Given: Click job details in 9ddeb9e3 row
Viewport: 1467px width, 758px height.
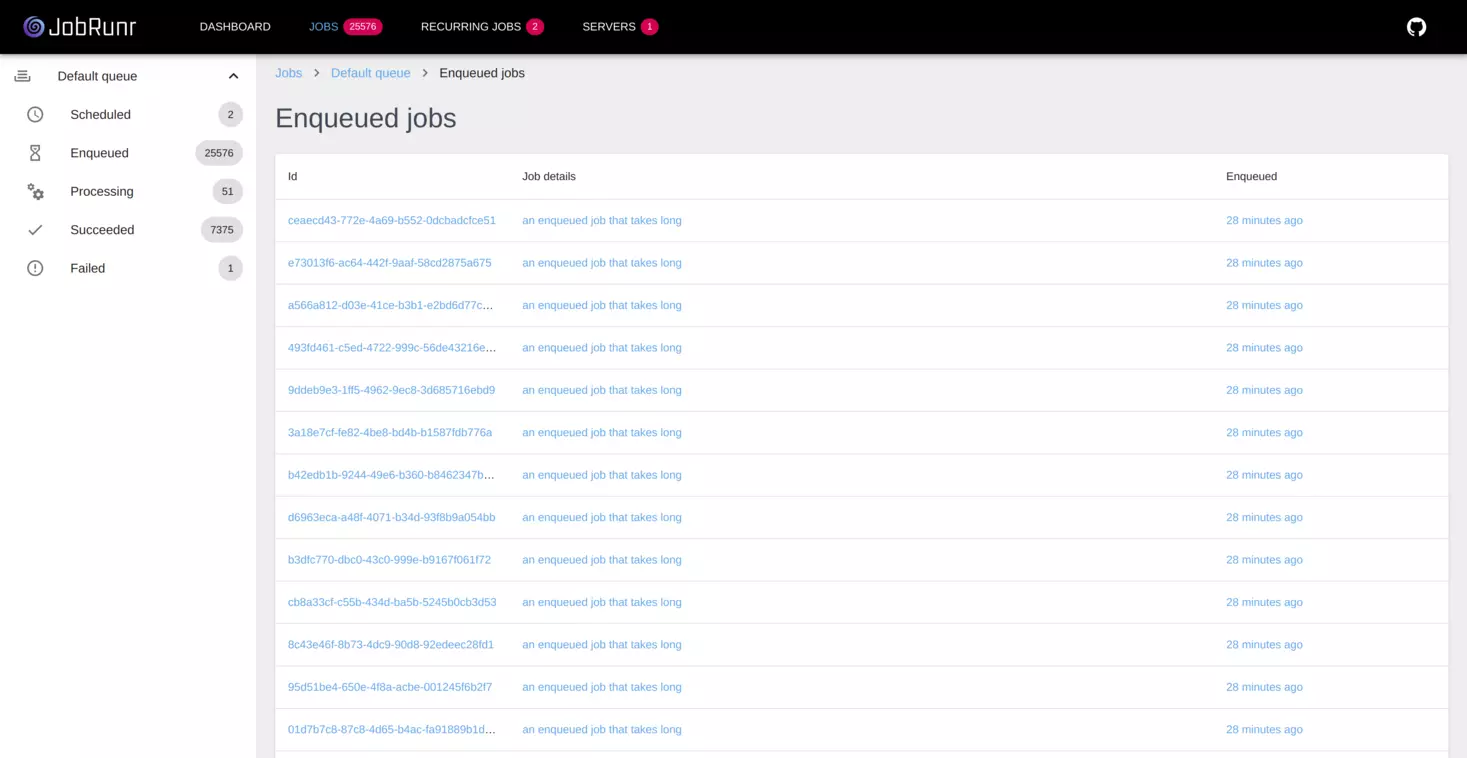Looking at the screenshot, I should pos(602,390).
